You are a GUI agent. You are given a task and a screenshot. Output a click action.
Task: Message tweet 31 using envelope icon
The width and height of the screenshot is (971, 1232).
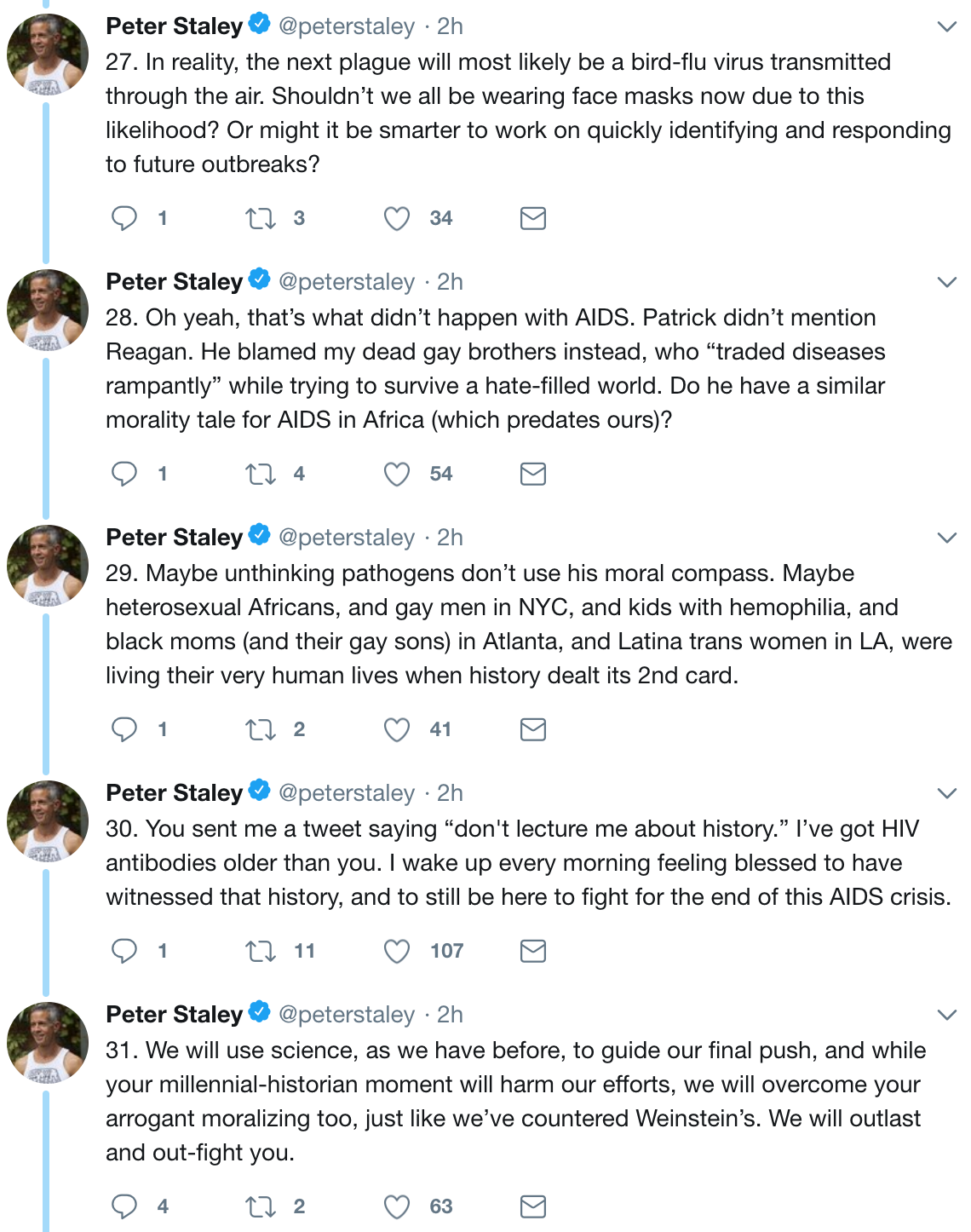[x=533, y=1206]
